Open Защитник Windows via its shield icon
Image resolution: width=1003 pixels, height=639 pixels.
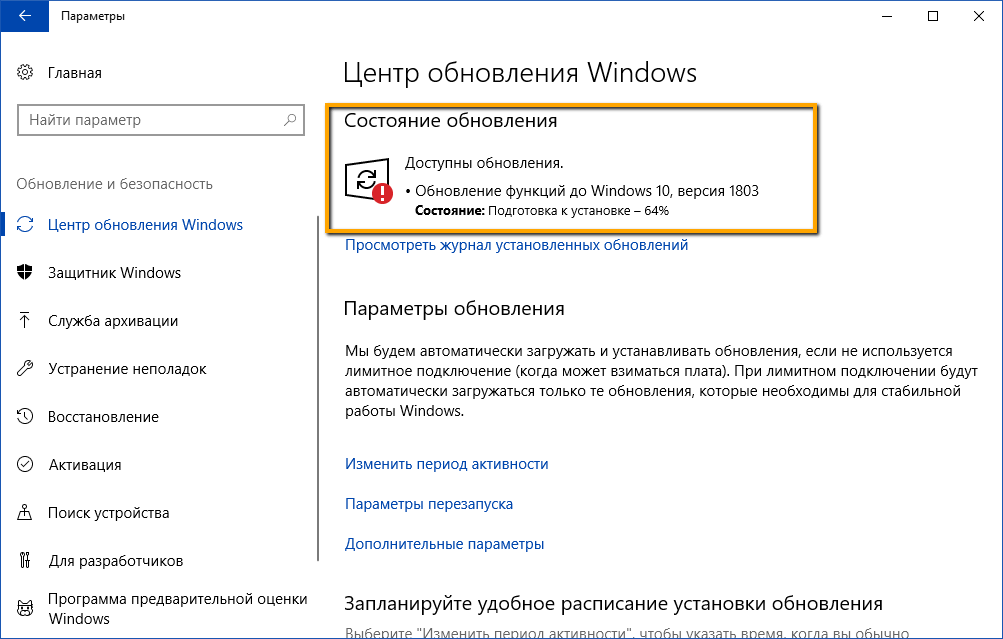tap(26, 272)
